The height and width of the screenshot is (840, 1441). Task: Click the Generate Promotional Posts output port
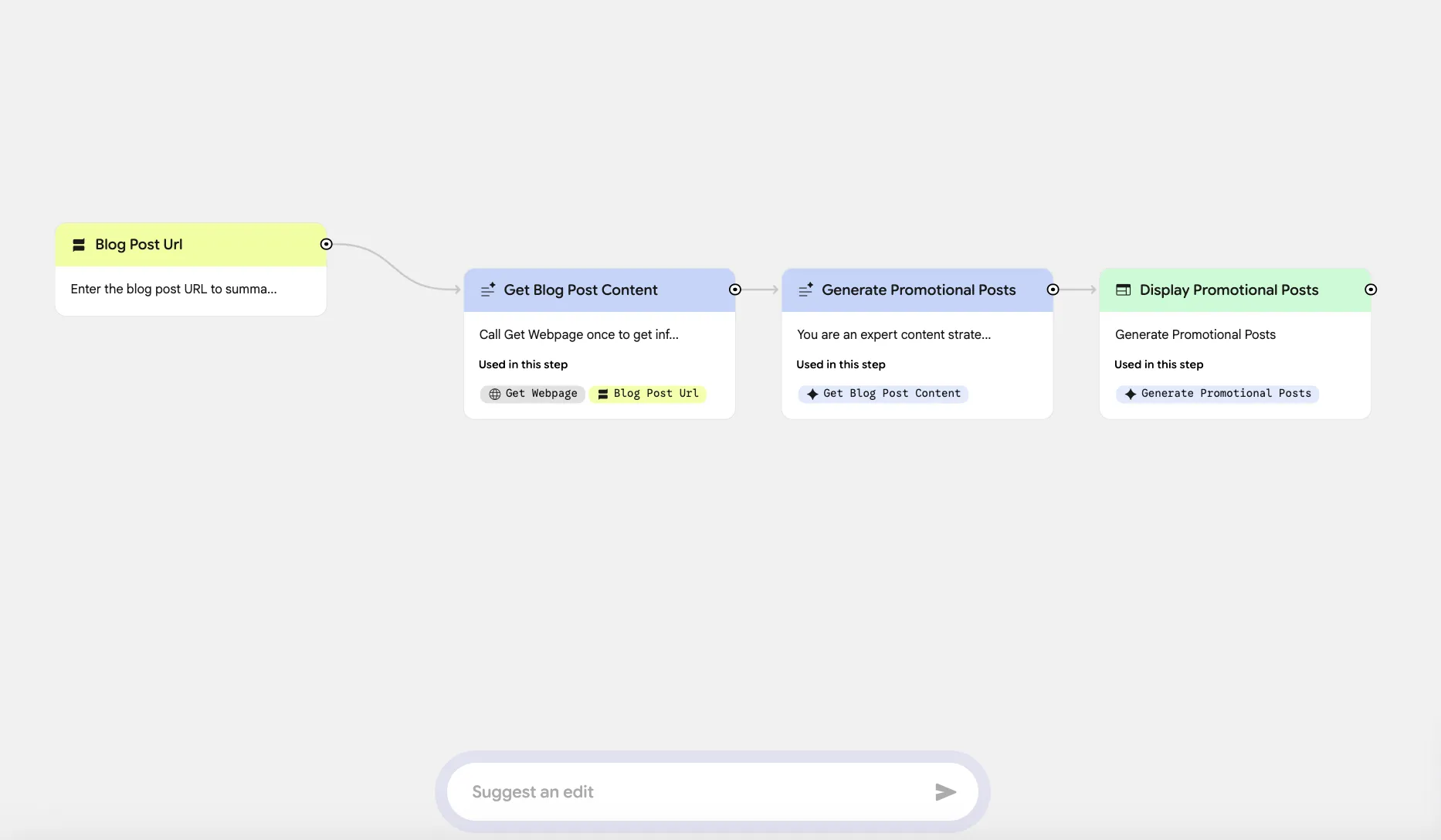(1053, 290)
